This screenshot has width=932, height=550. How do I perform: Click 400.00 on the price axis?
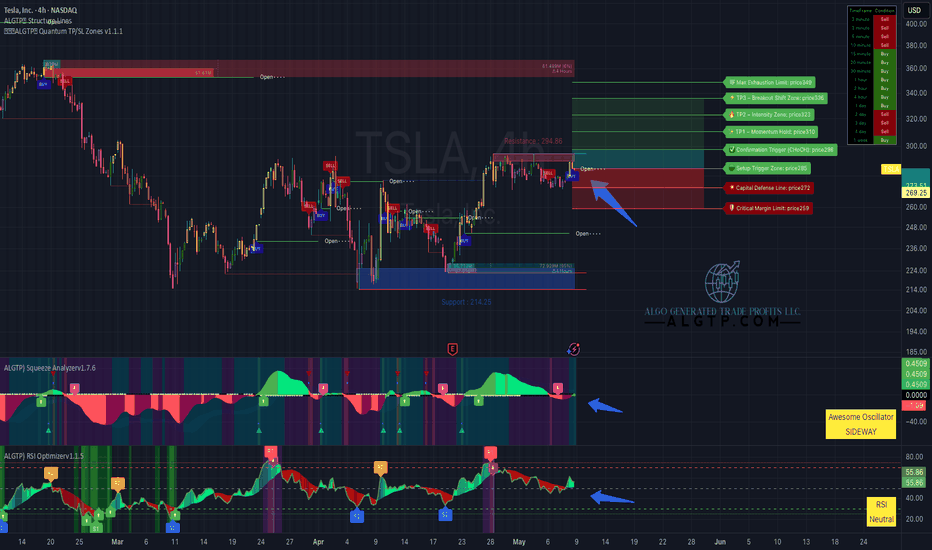(x=916, y=24)
